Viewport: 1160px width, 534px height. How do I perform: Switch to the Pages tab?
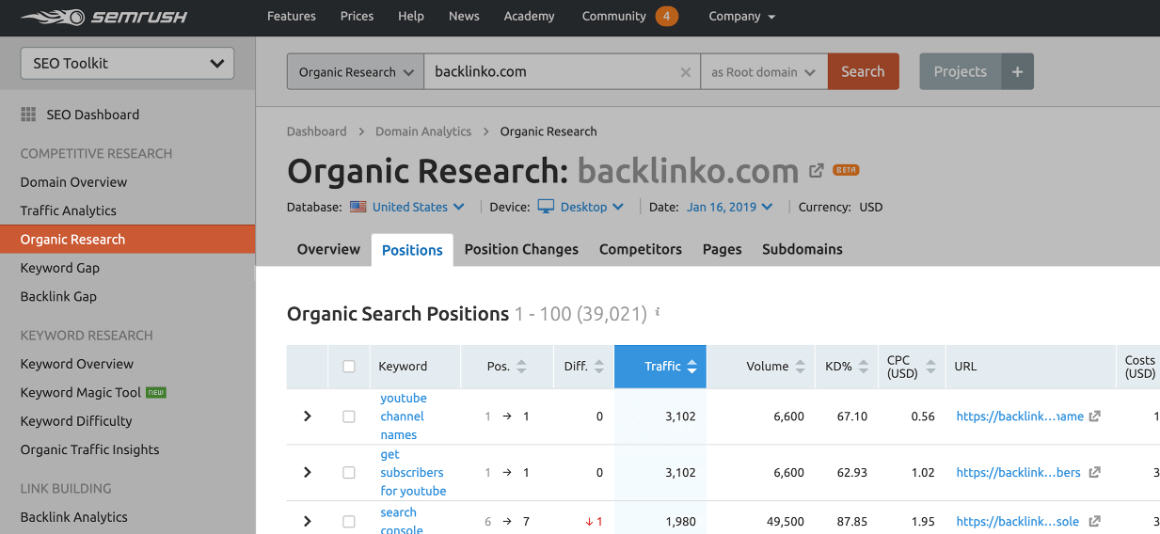point(722,249)
